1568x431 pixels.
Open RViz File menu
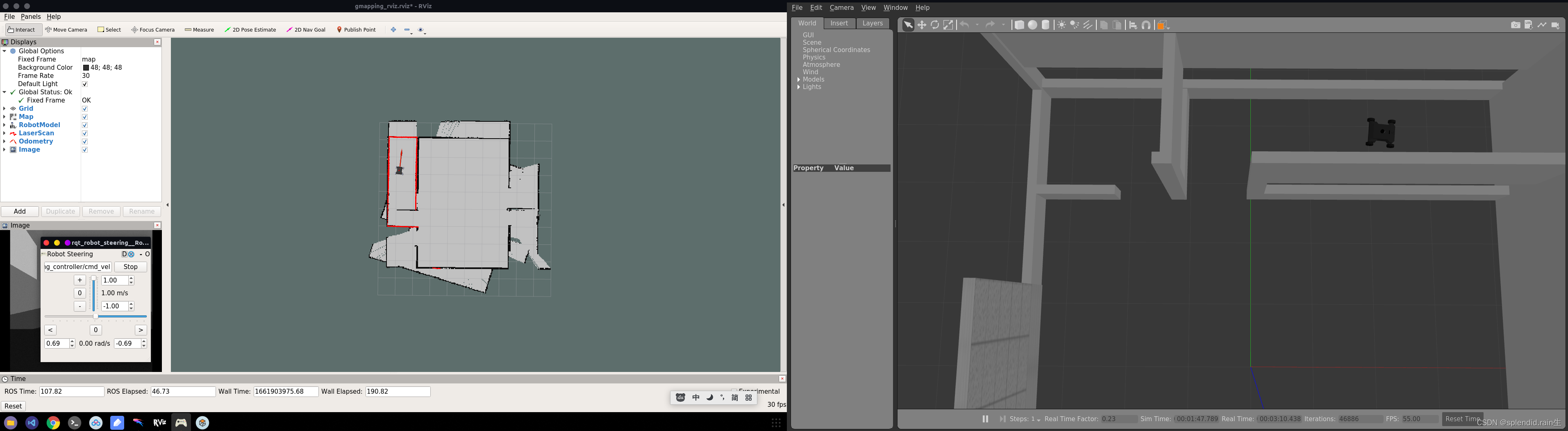pyautogui.click(x=9, y=16)
